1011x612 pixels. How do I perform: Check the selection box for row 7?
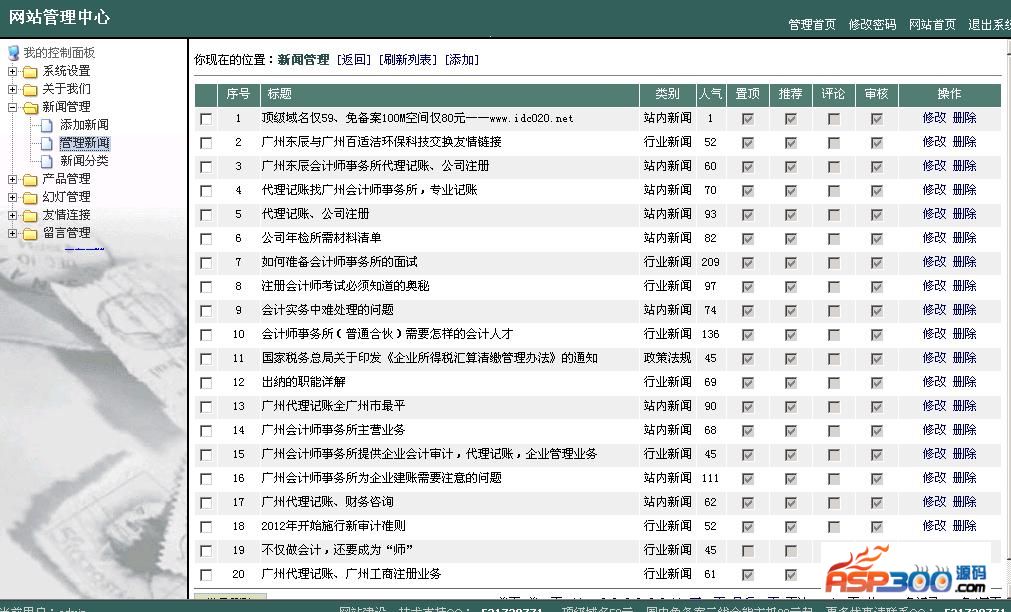point(206,263)
